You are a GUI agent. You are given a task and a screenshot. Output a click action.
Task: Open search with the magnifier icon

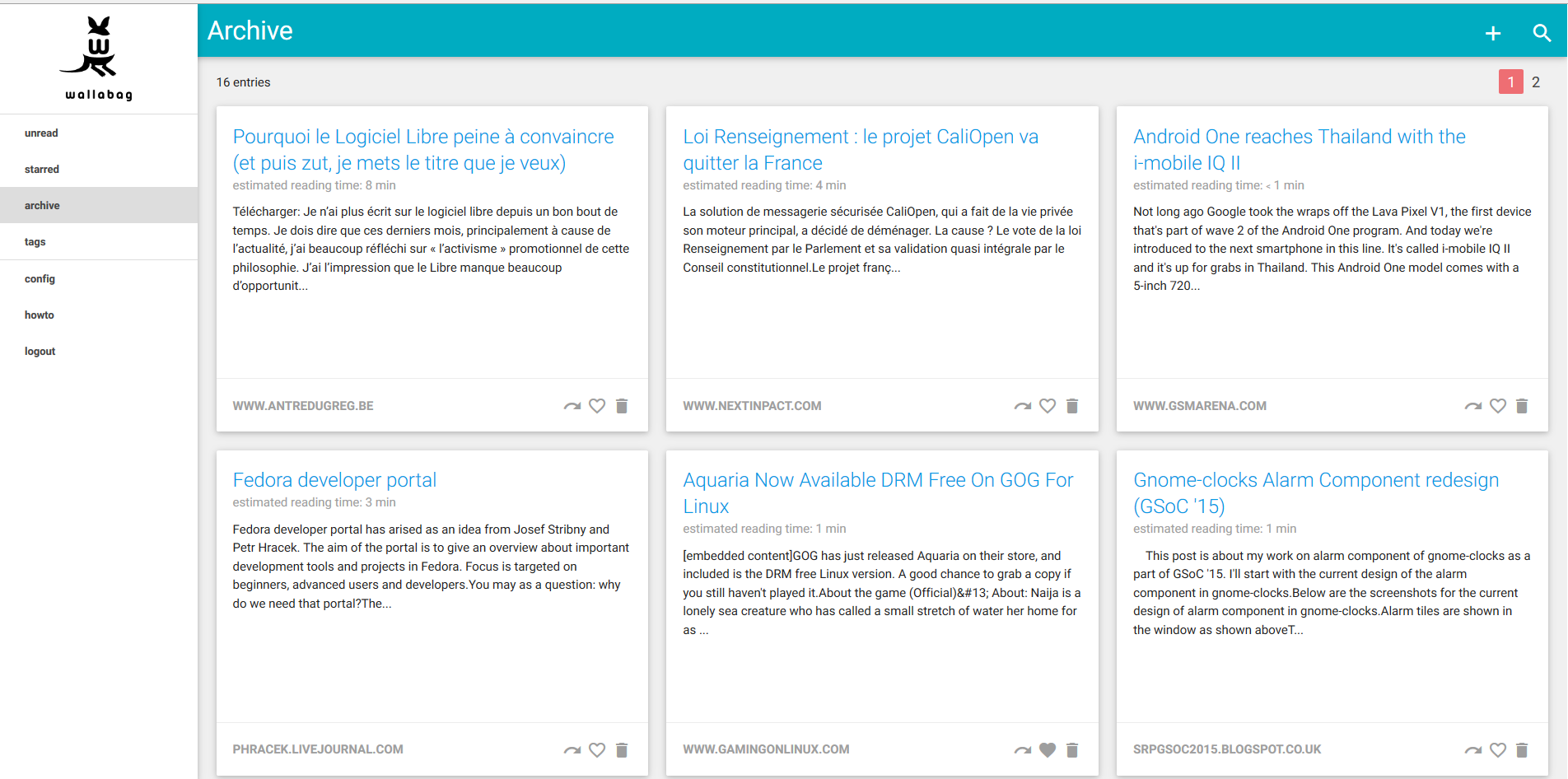pyautogui.click(x=1541, y=33)
